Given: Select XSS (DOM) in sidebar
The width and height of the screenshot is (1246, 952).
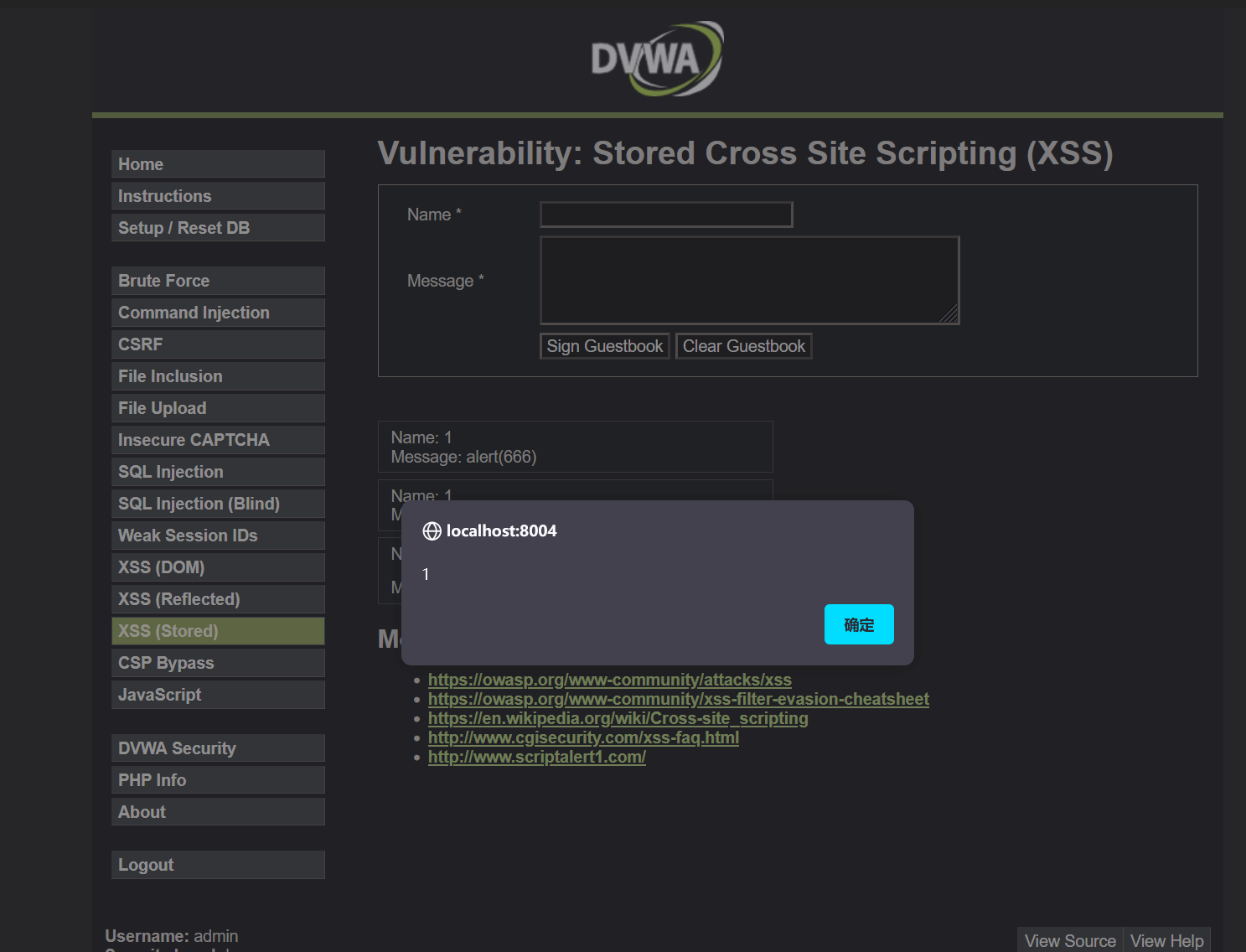Looking at the screenshot, I should [x=218, y=567].
